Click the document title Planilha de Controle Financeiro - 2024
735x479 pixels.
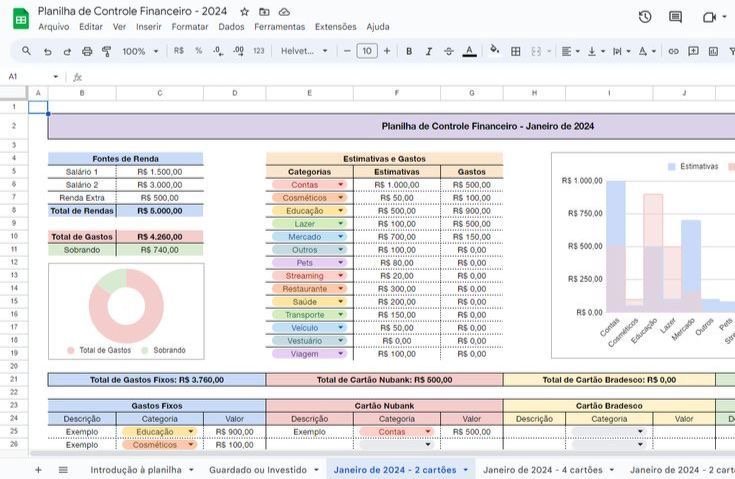(x=132, y=11)
